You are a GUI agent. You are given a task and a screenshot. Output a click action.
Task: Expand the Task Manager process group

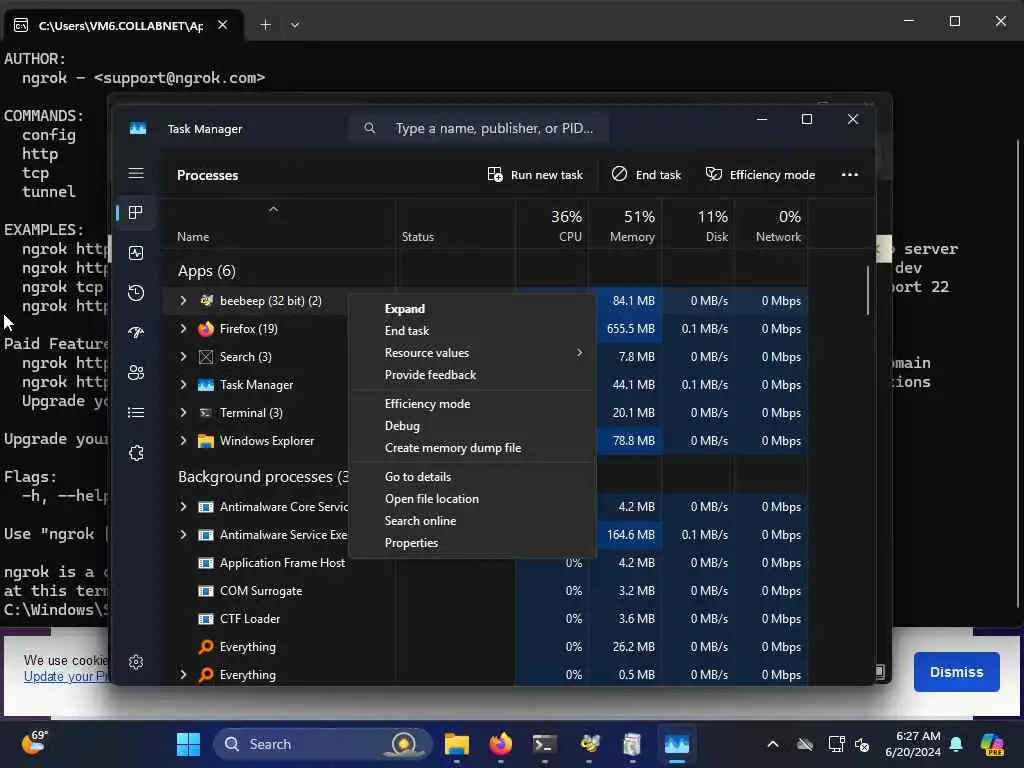tap(183, 385)
